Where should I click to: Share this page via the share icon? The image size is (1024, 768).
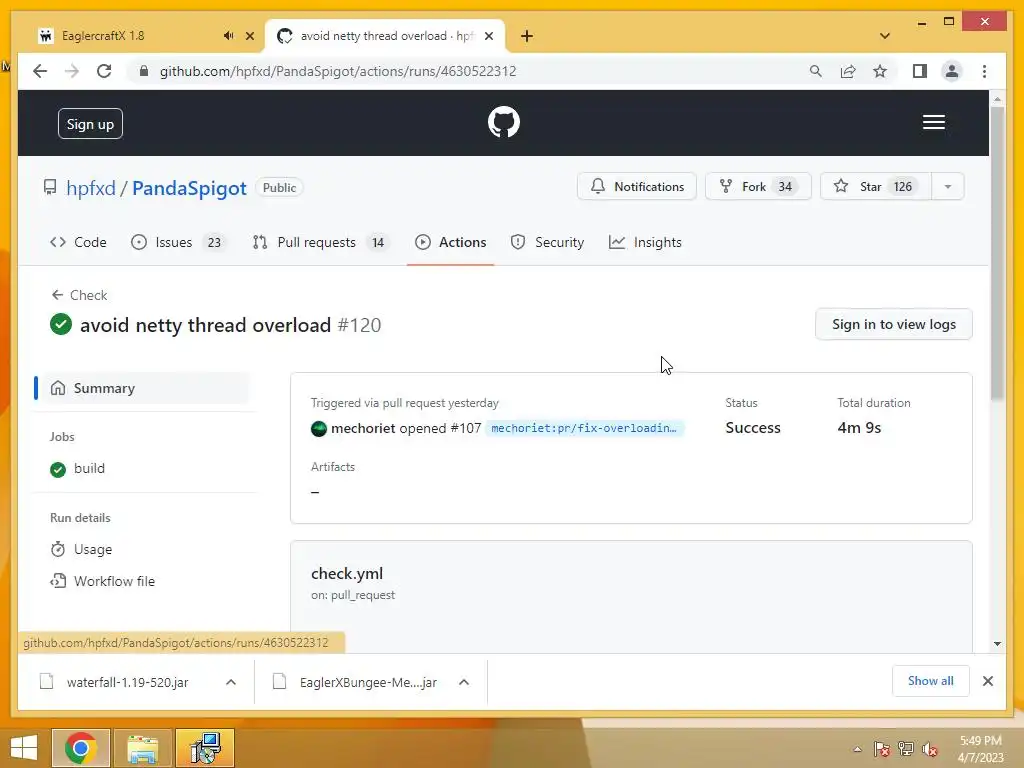[x=848, y=71]
